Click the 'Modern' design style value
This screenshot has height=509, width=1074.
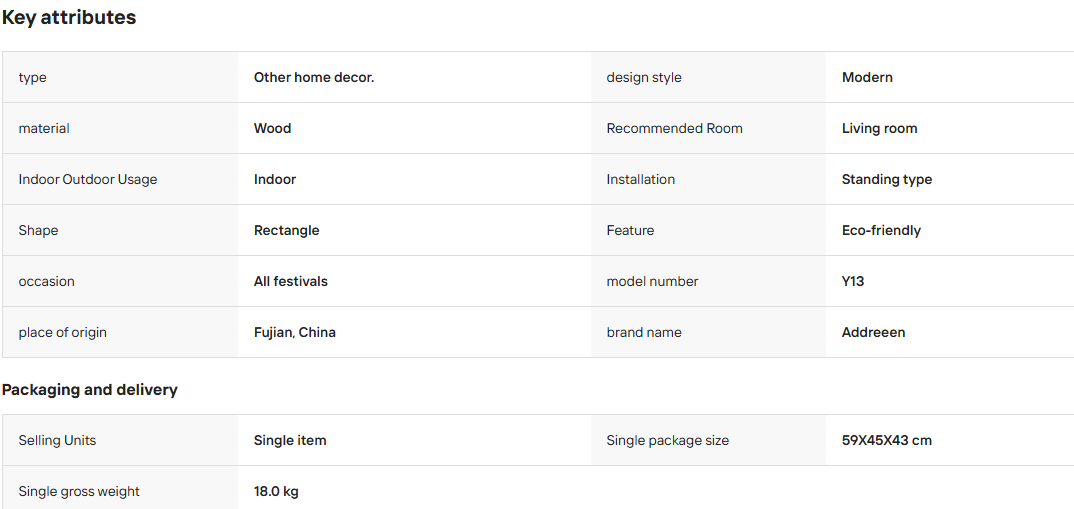click(x=867, y=77)
